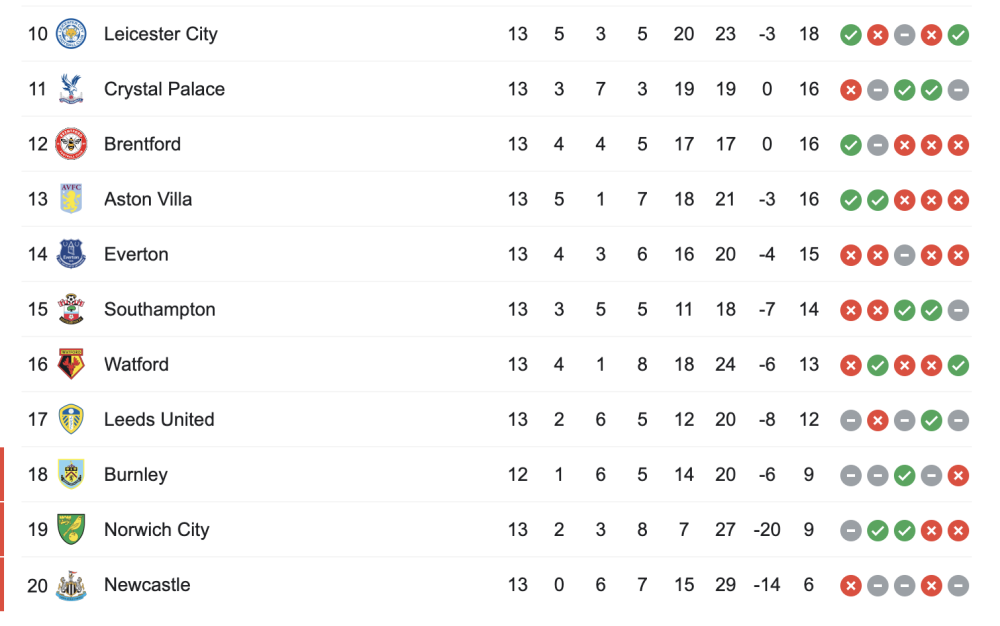Click the Everton club crest

point(71,254)
